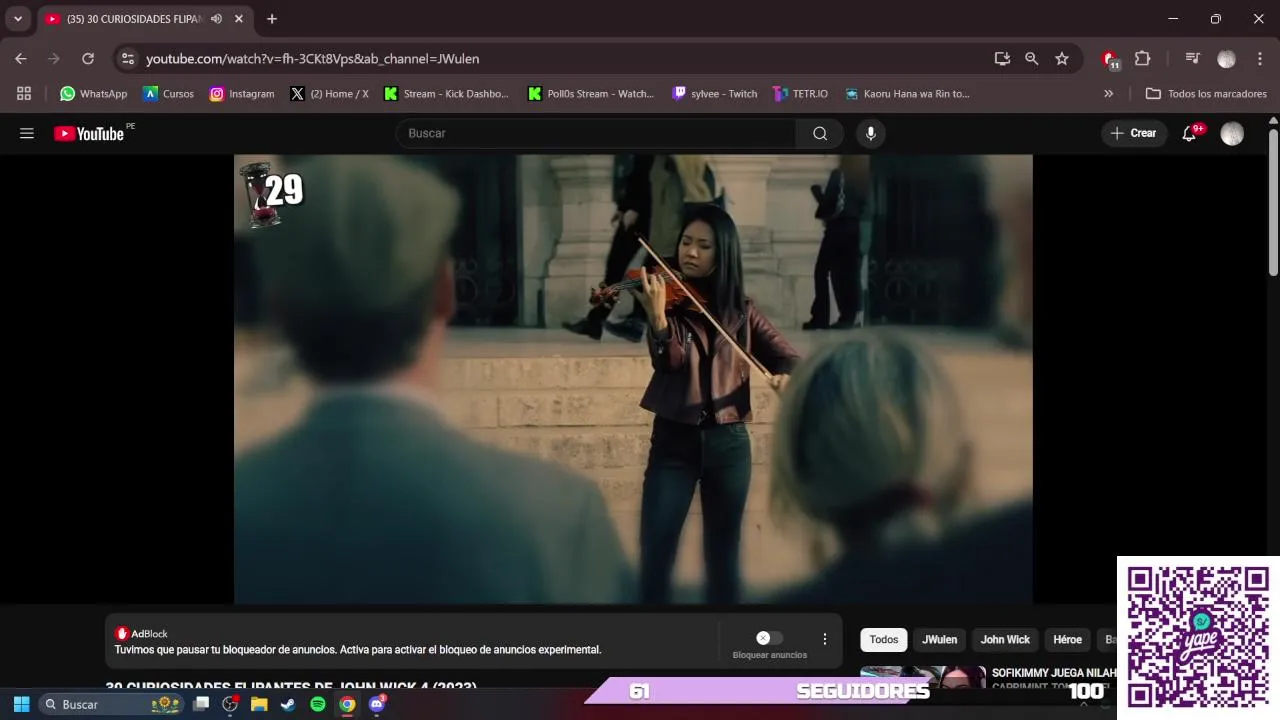Click the Crear button

(x=1134, y=133)
